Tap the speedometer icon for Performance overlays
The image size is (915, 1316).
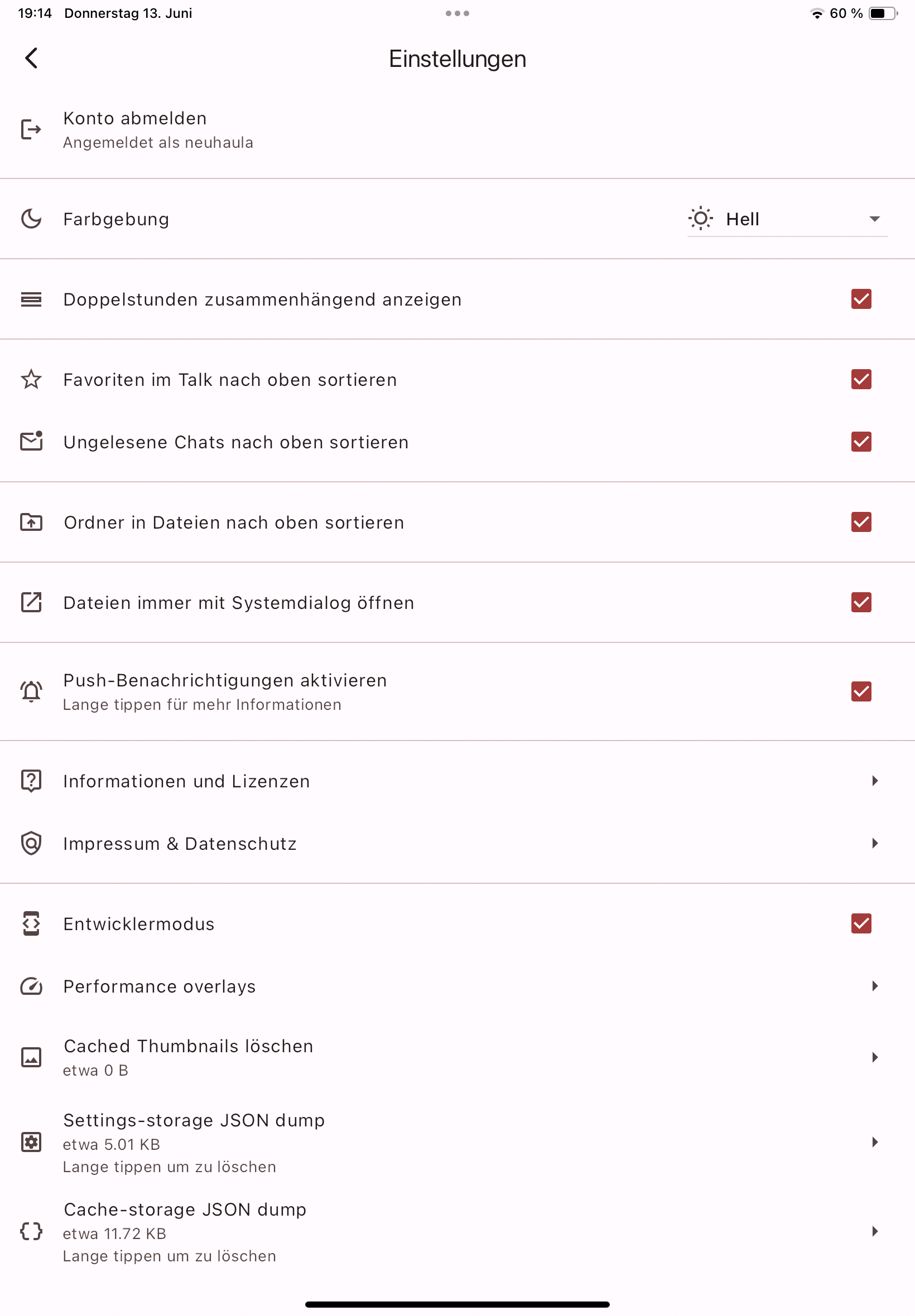click(31, 986)
